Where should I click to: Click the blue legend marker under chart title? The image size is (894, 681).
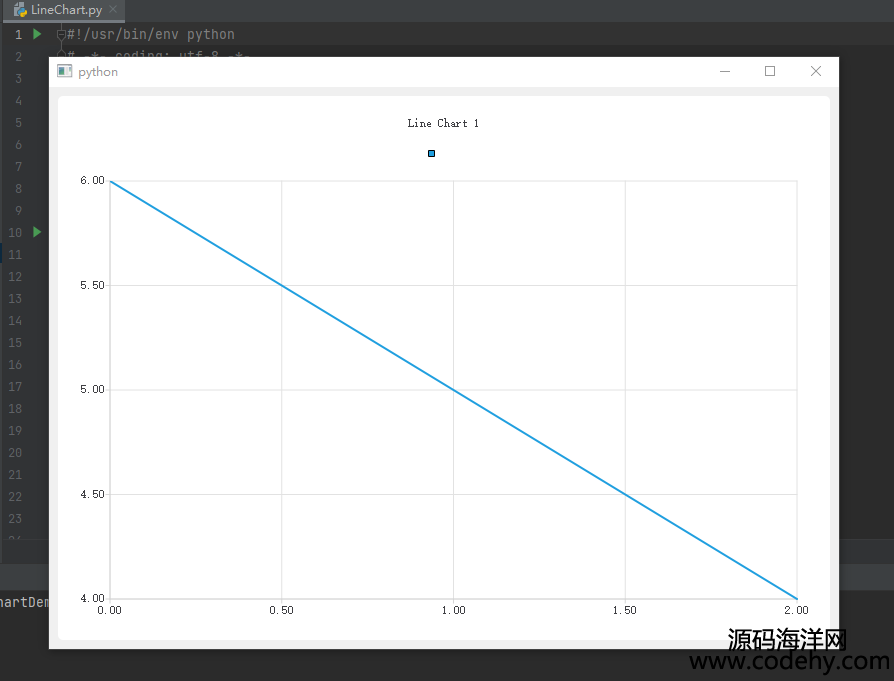[431, 153]
